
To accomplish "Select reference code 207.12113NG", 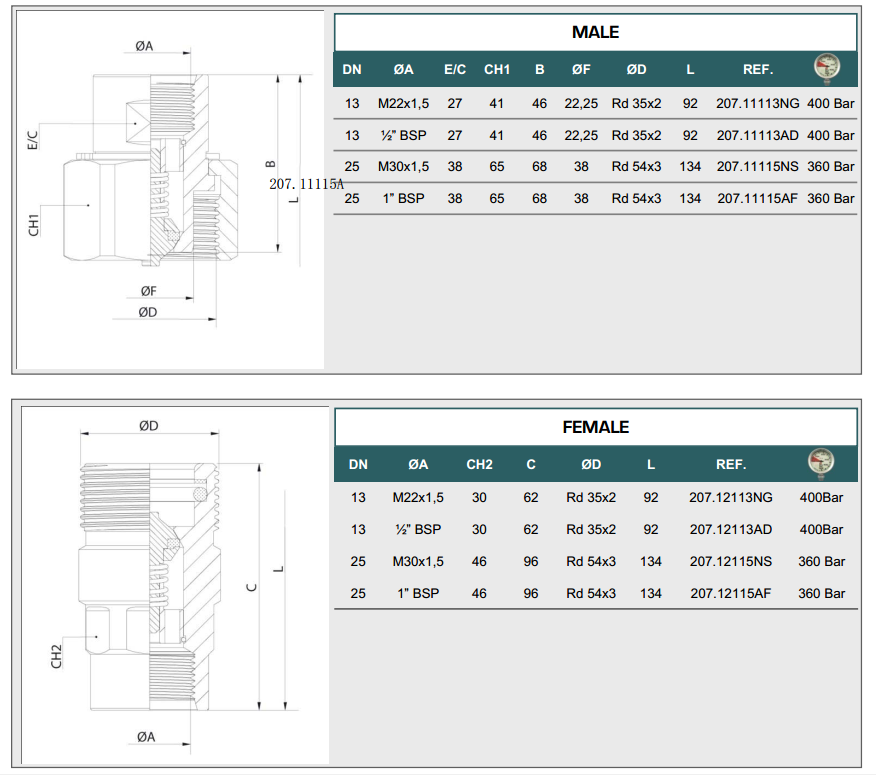I will click(731, 497).
